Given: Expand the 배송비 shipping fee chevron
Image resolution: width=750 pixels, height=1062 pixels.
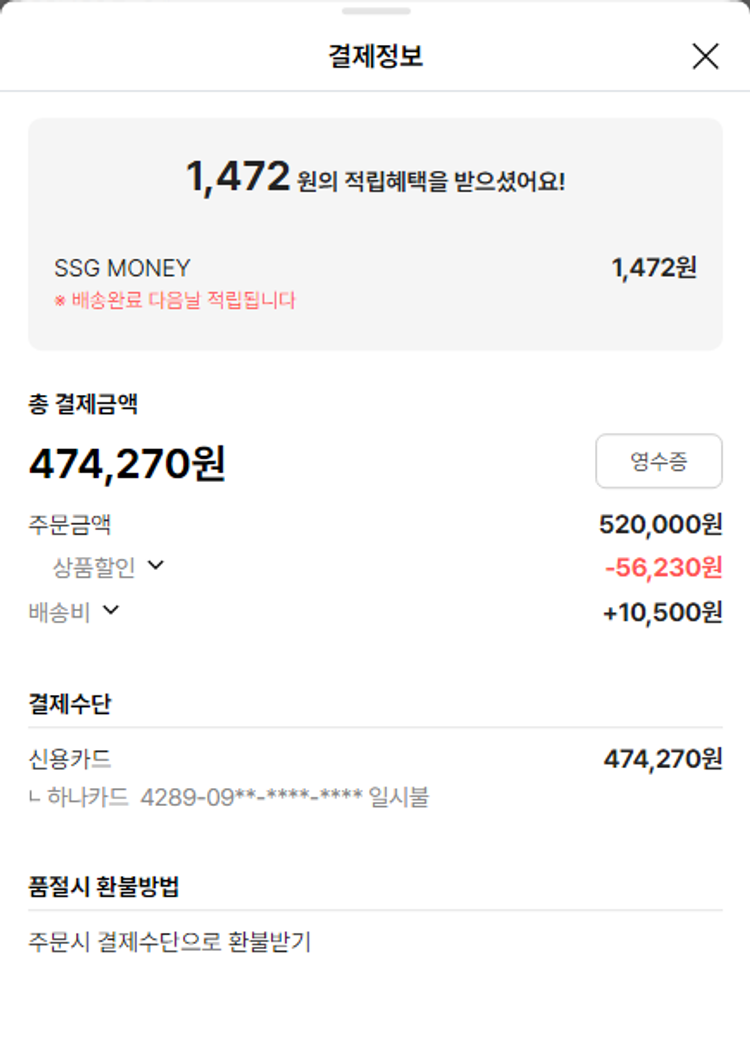Looking at the screenshot, I should [111, 610].
